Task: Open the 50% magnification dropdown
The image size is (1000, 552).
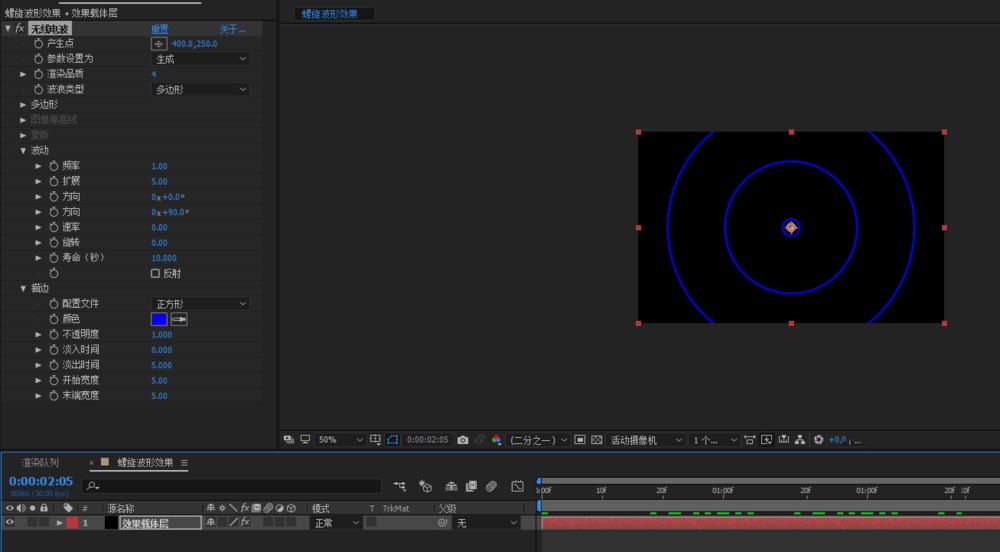Action: tap(340, 440)
